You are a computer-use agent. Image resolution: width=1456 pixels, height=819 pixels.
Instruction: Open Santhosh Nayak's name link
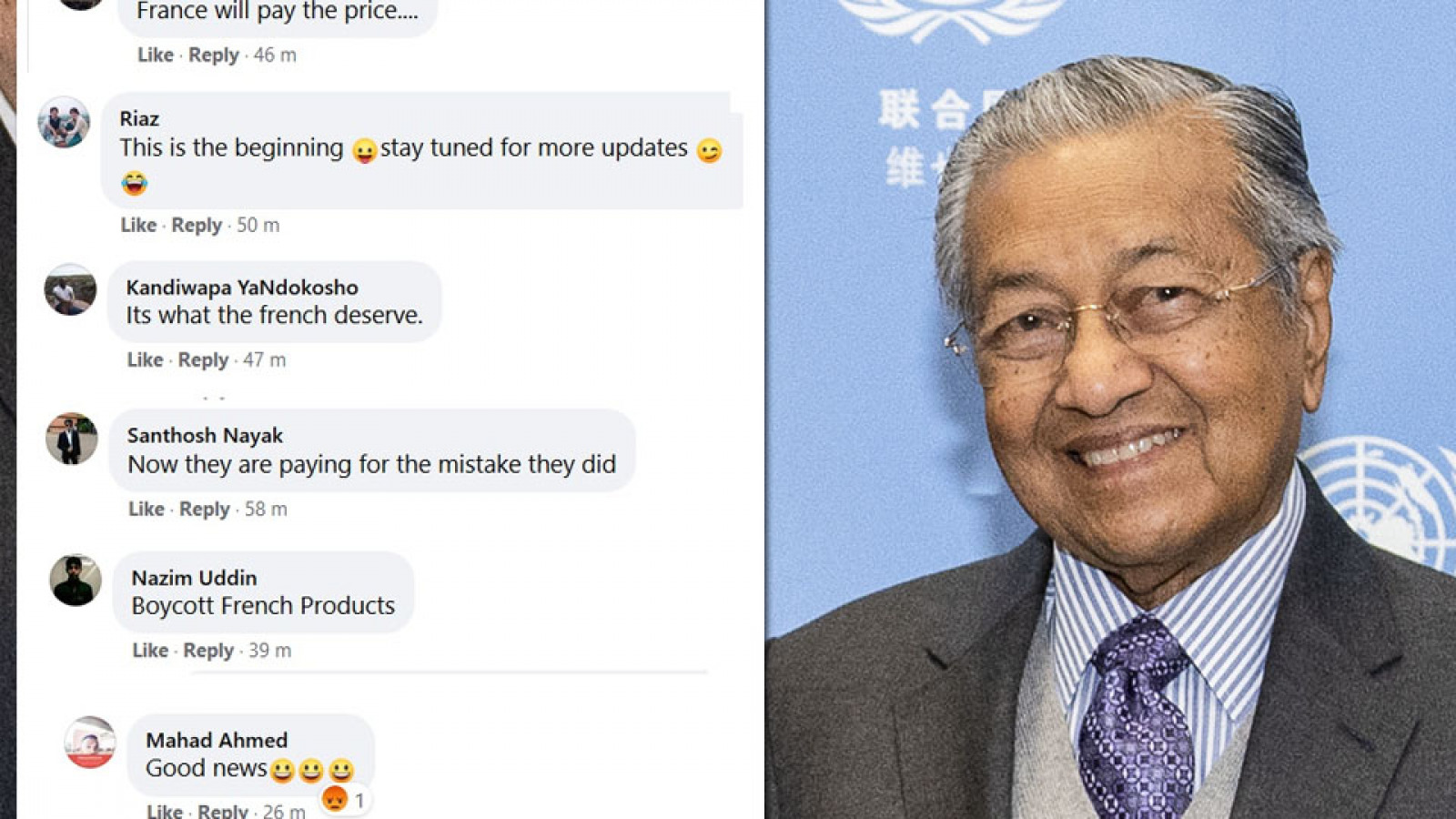coord(205,436)
